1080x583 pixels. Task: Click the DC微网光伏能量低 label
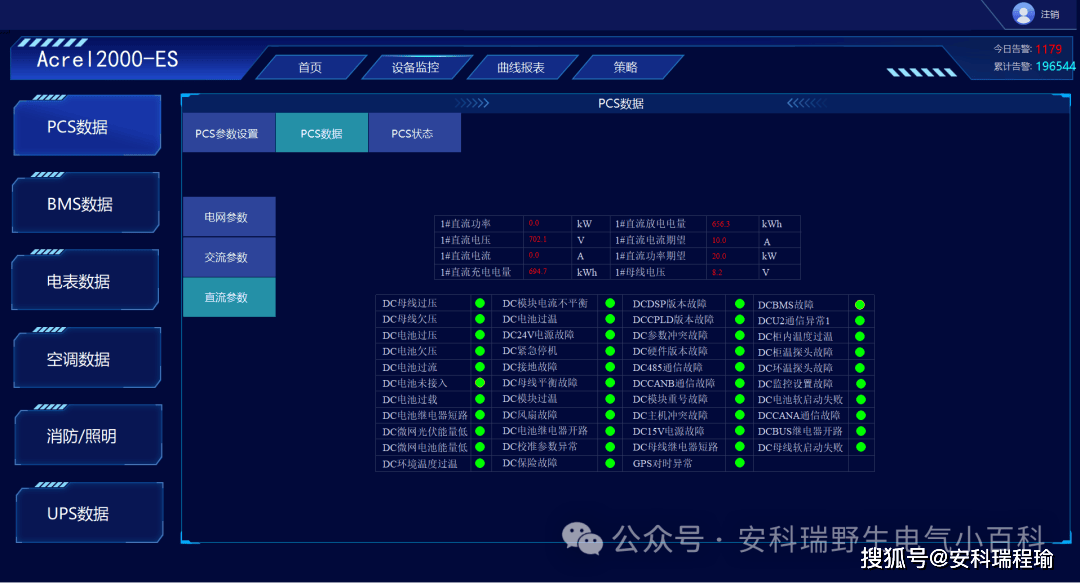[425, 431]
